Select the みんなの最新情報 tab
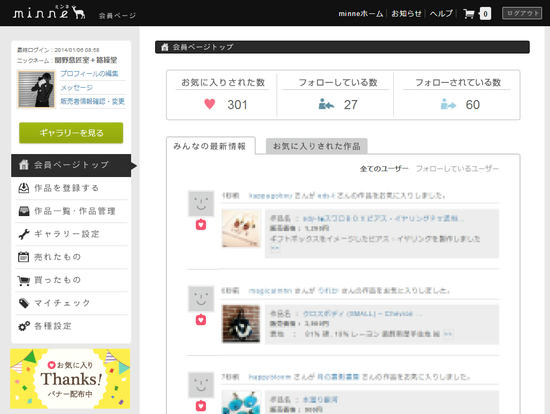The width and height of the screenshot is (550, 414). 210,146
